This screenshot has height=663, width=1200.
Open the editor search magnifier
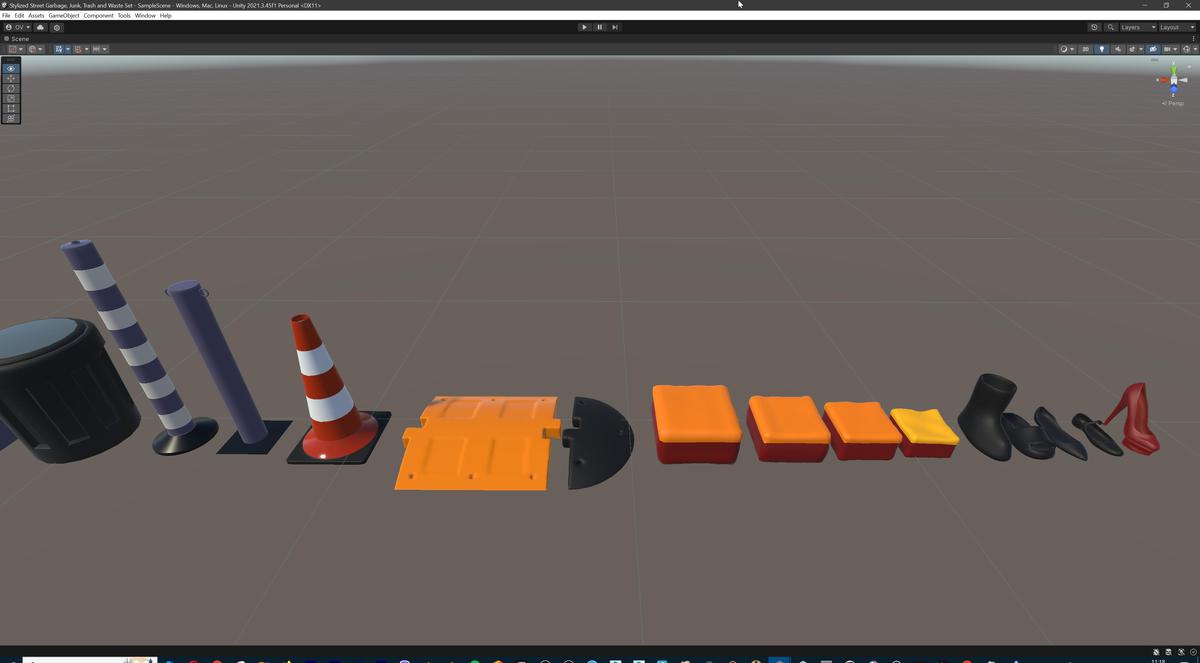click(x=1110, y=27)
